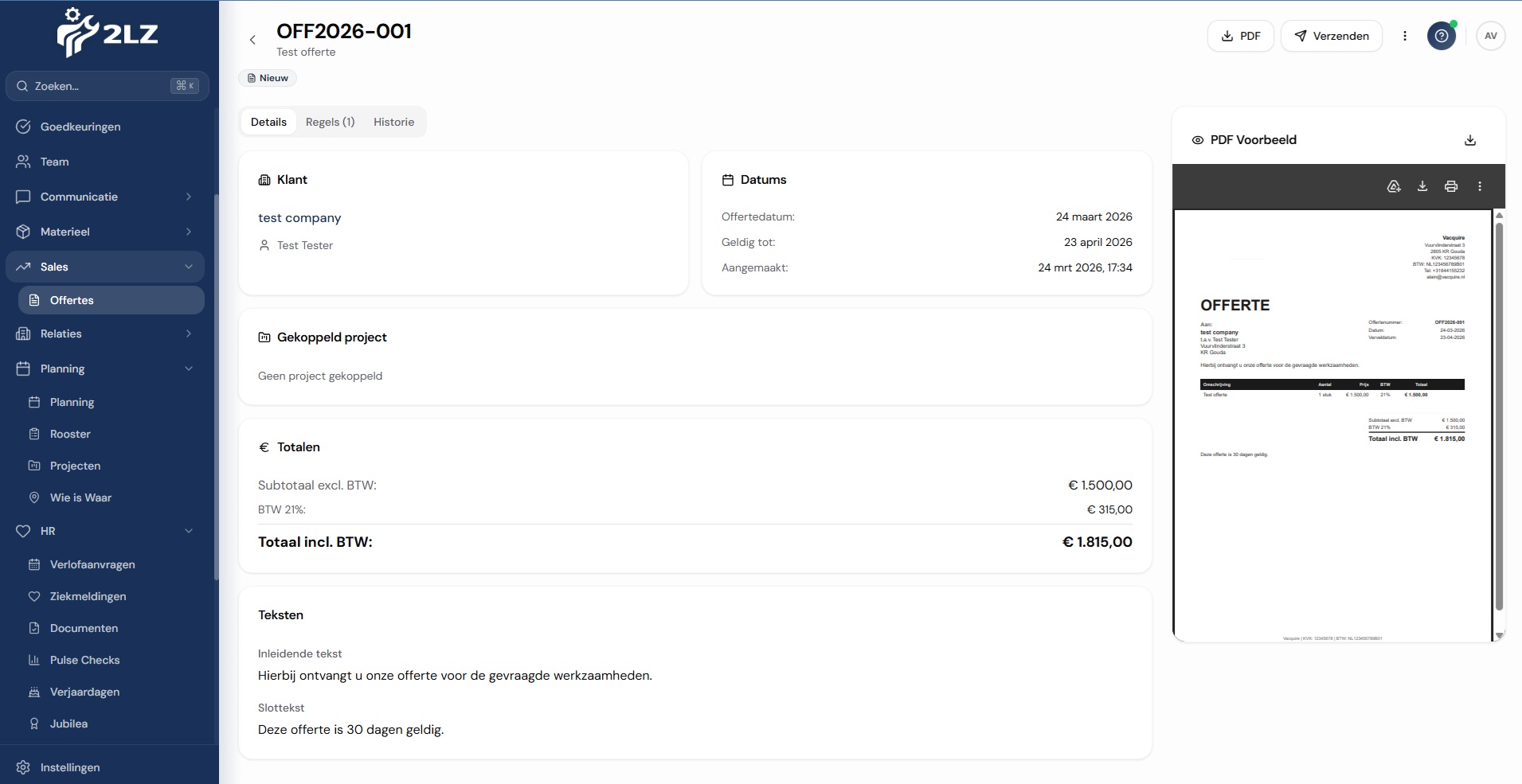1522x784 pixels.
Task: Open the help question mark icon
Action: (x=1441, y=36)
